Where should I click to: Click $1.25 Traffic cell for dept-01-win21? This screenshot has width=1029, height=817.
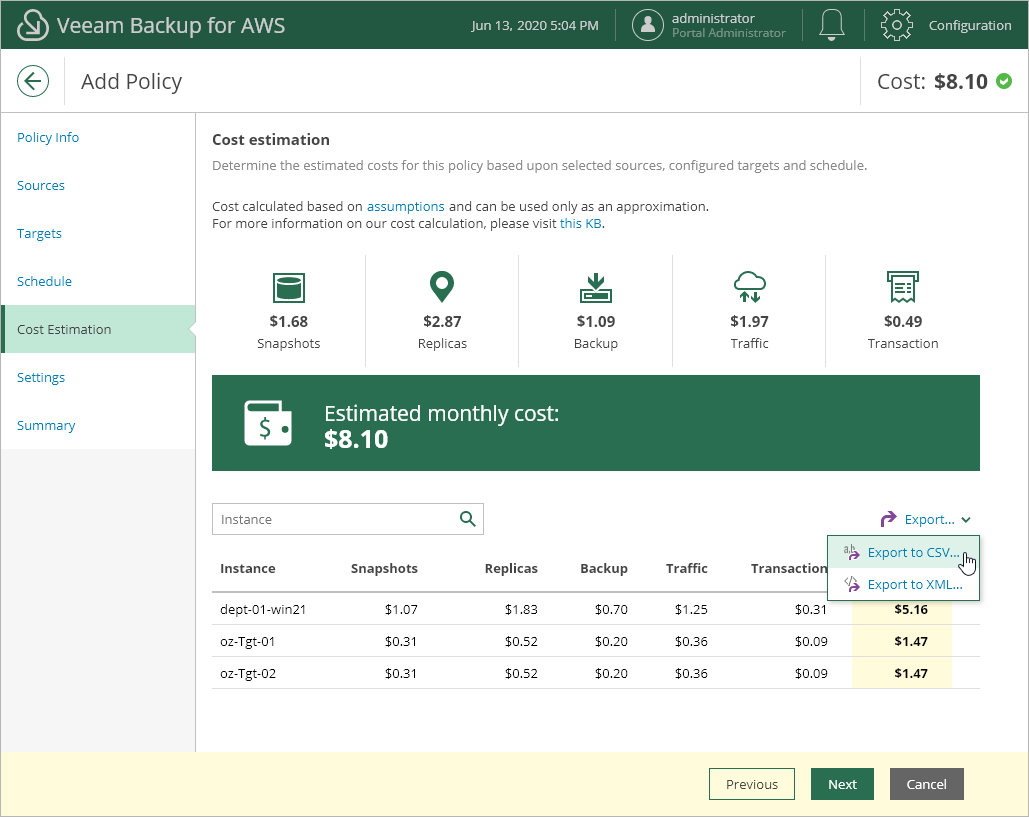click(691, 609)
